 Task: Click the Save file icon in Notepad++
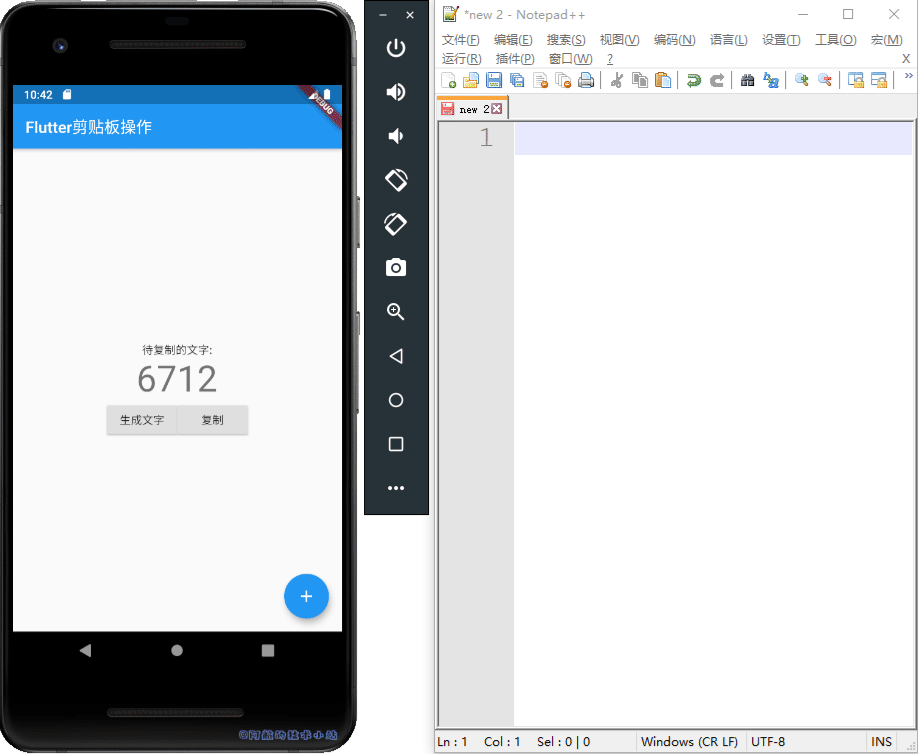pyautogui.click(x=494, y=81)
